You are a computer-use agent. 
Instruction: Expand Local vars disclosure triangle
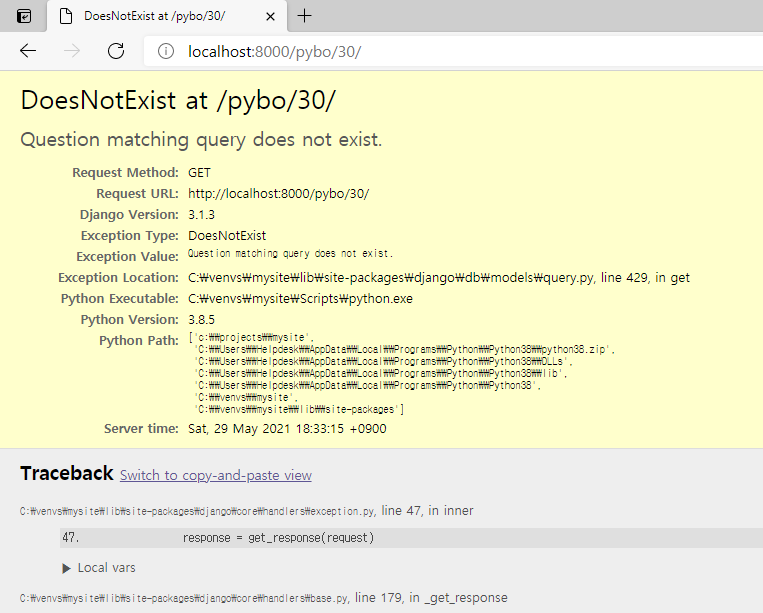(x=66, y=568)
